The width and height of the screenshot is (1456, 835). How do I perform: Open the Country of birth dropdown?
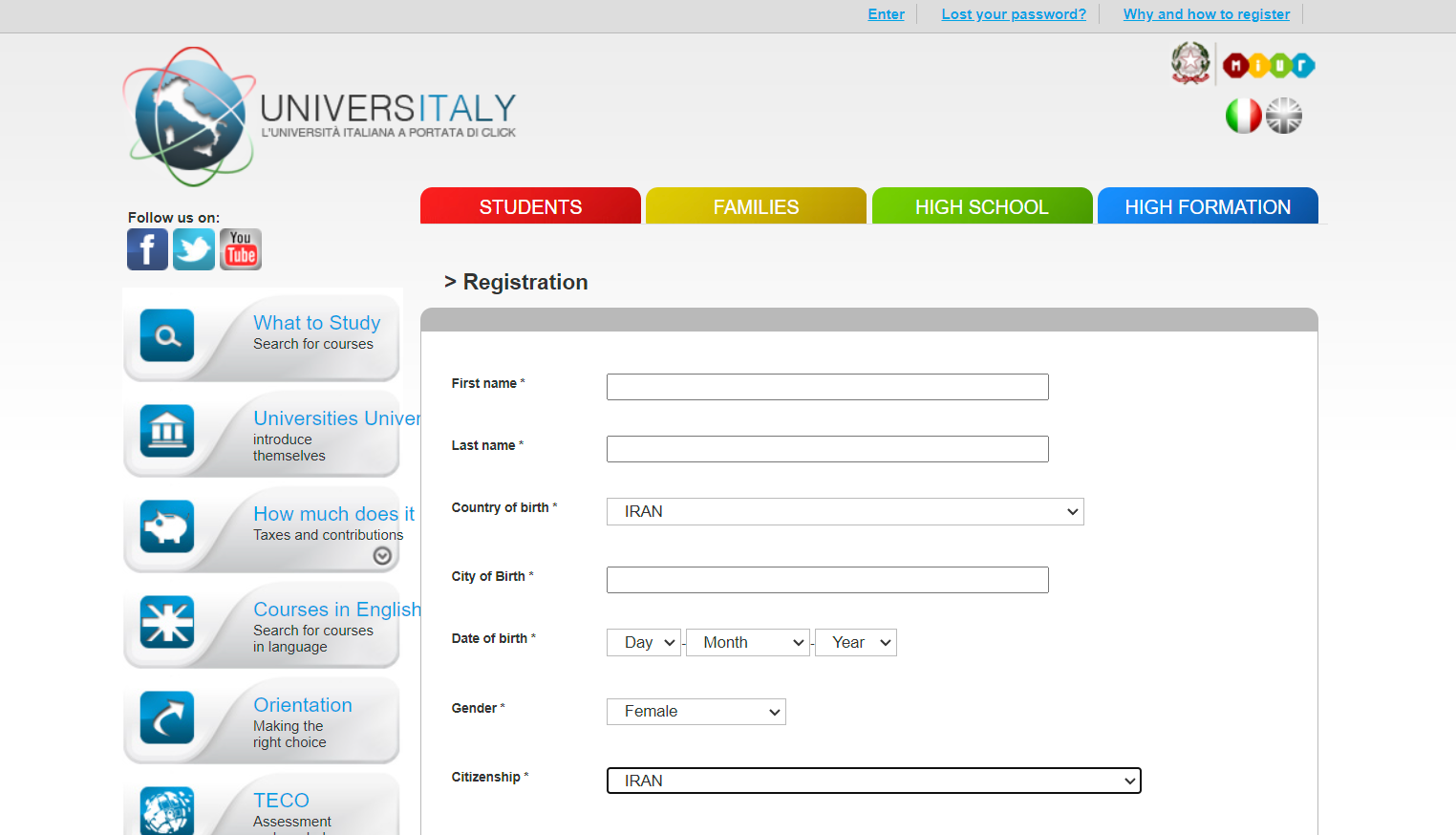845,512
